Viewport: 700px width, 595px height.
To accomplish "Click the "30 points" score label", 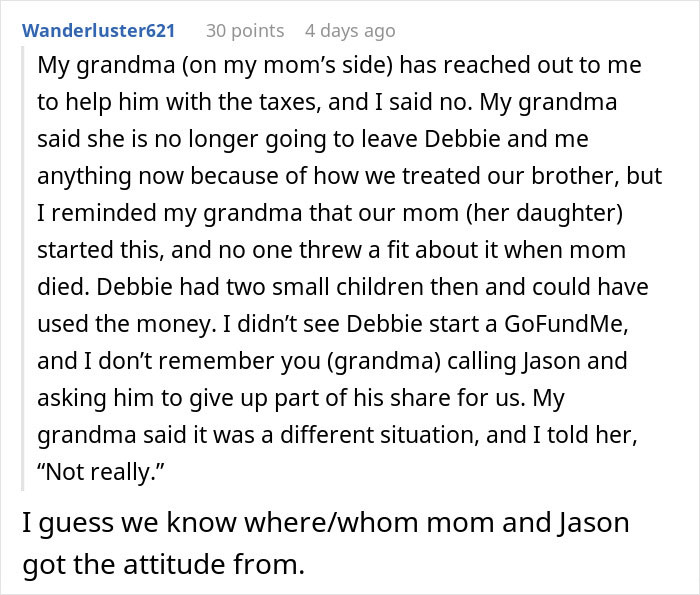I will (244, 31).
